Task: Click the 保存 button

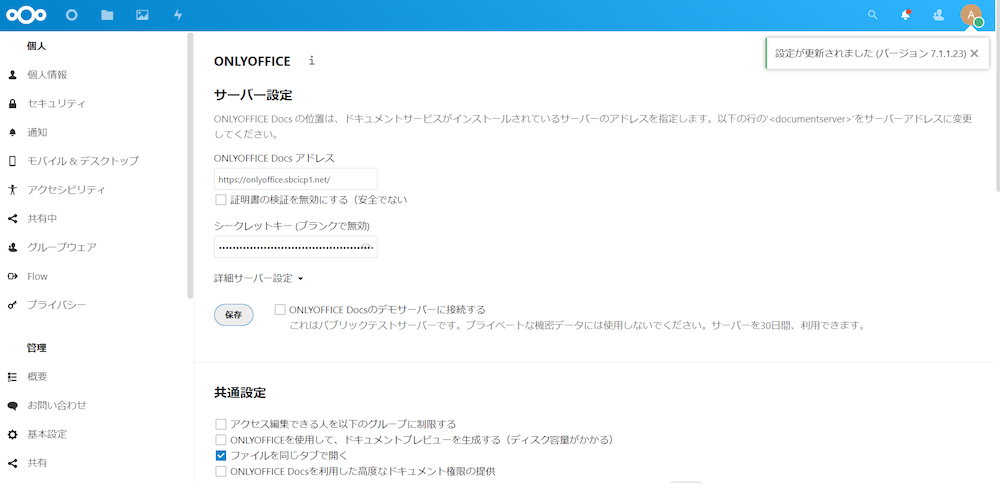Action: pyautogui.click(x=233, y=314)
